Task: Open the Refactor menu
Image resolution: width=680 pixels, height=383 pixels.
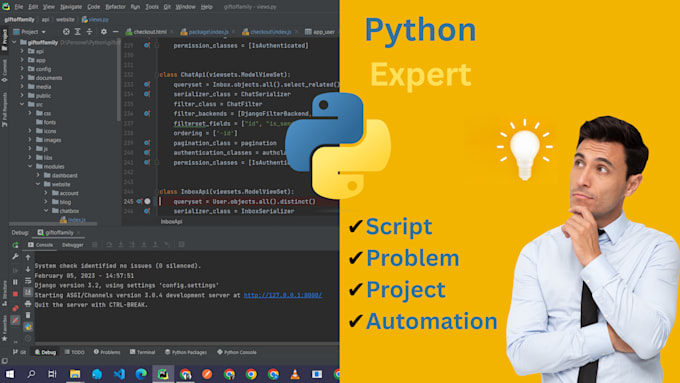Action: click(x=115, y=7)
